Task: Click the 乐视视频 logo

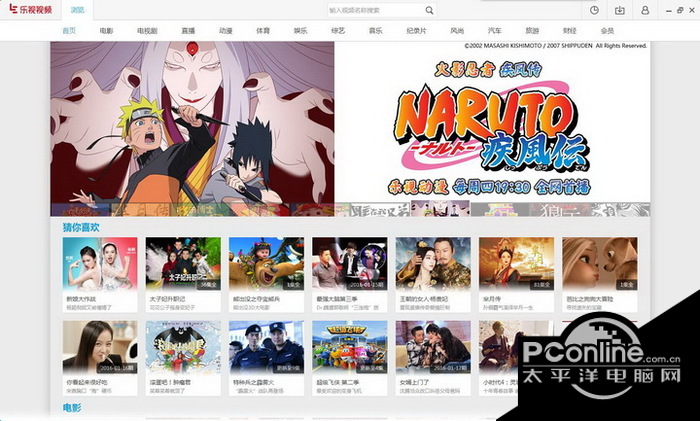Action: 30,9
